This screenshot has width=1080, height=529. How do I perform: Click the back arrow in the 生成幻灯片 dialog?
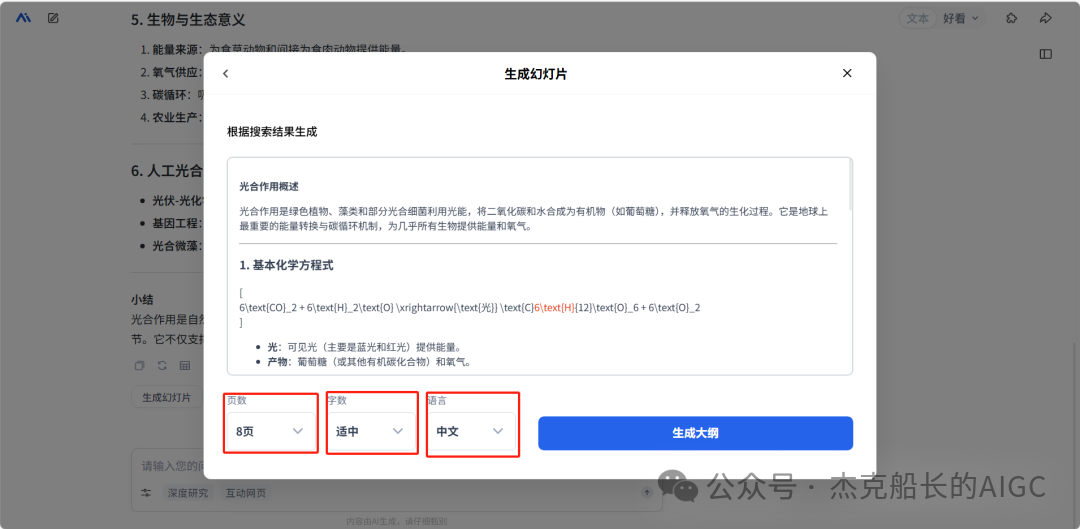pos(225,74)
